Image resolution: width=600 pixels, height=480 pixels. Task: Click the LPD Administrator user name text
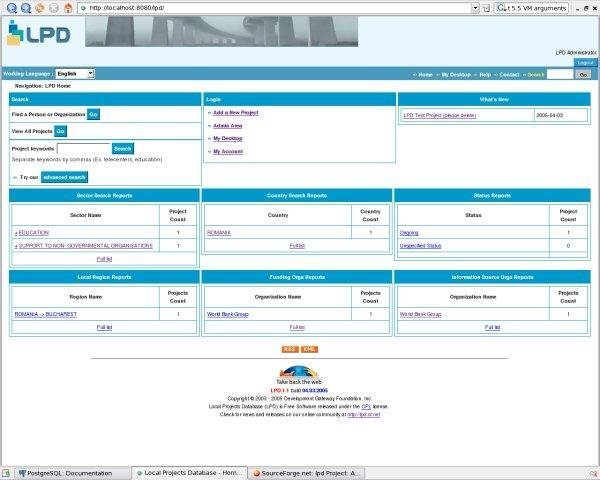576,52
